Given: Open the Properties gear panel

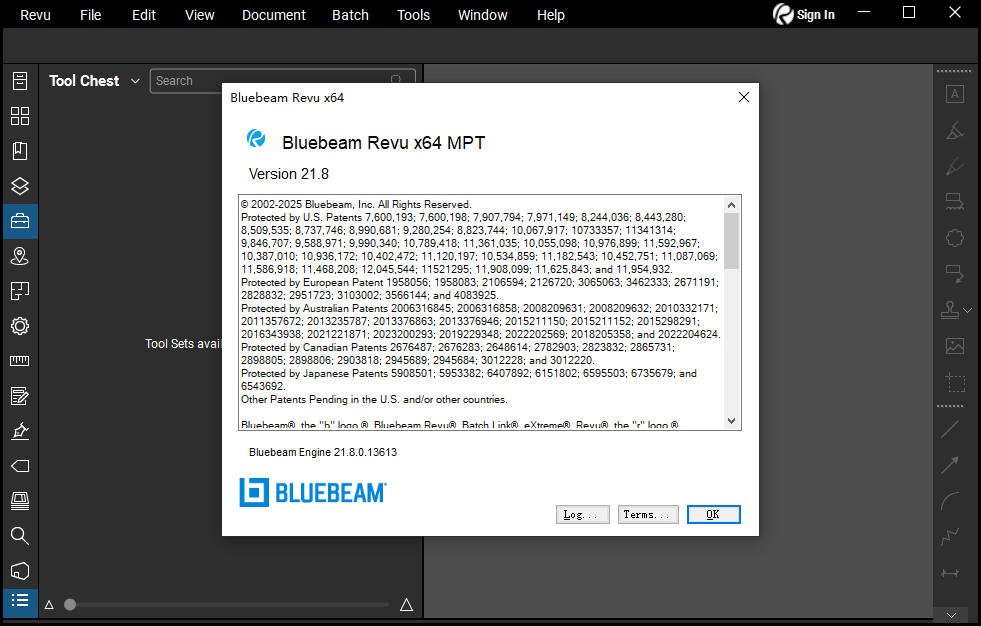Looking at the screenshot, I should [x=20, y=326].
